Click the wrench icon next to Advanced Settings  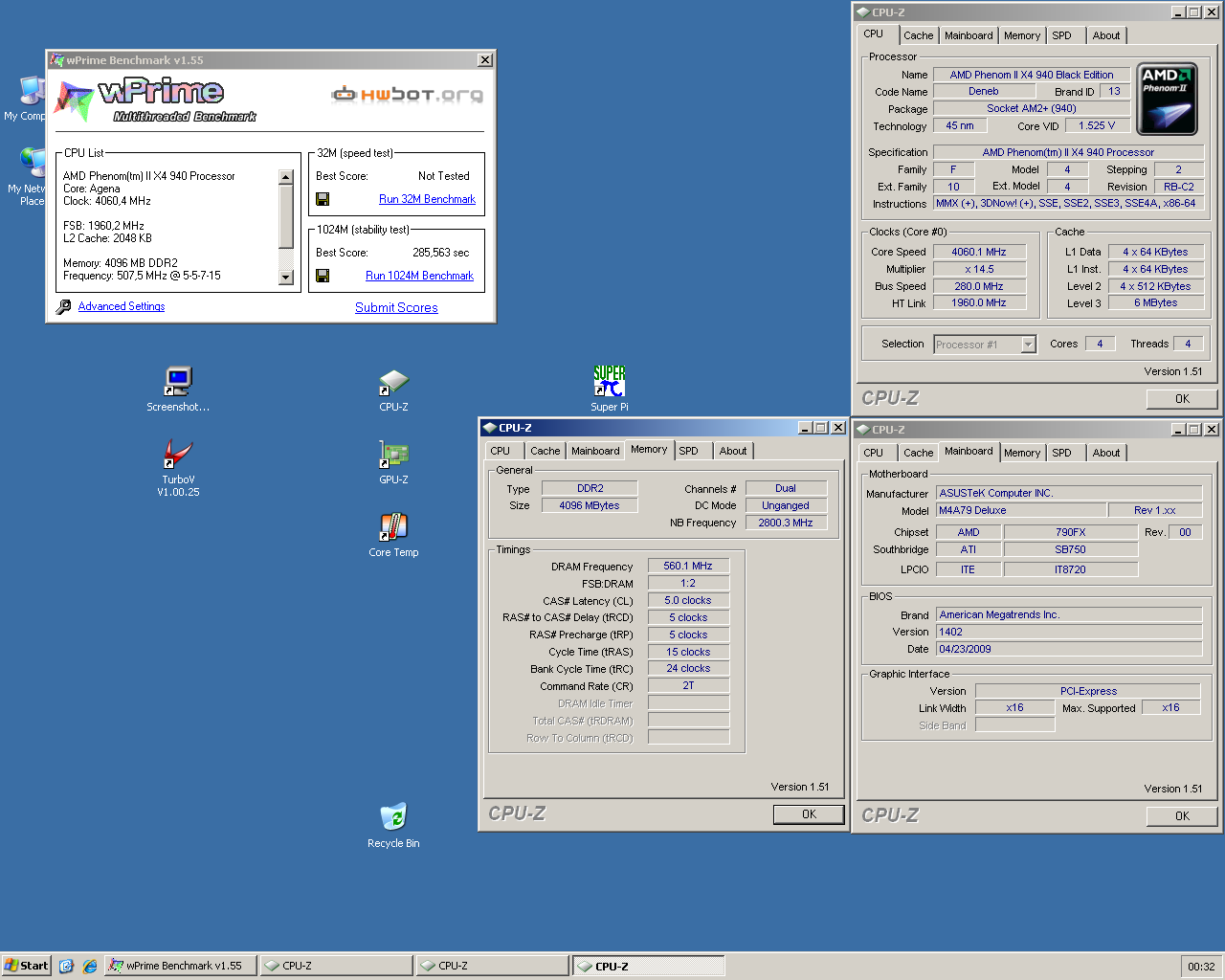click(63, 307)
